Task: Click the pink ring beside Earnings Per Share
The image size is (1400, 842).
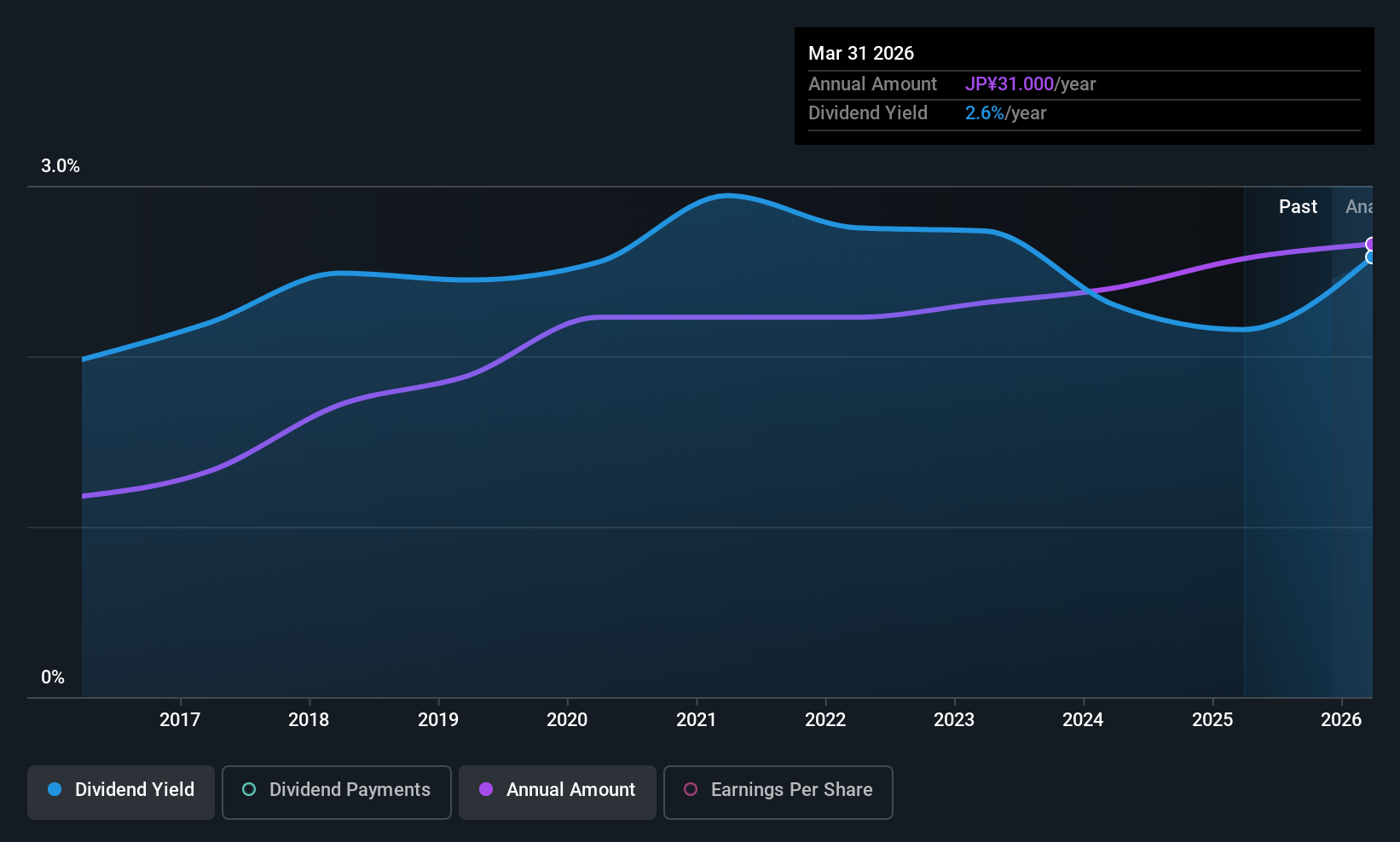Action: point(691,790)
